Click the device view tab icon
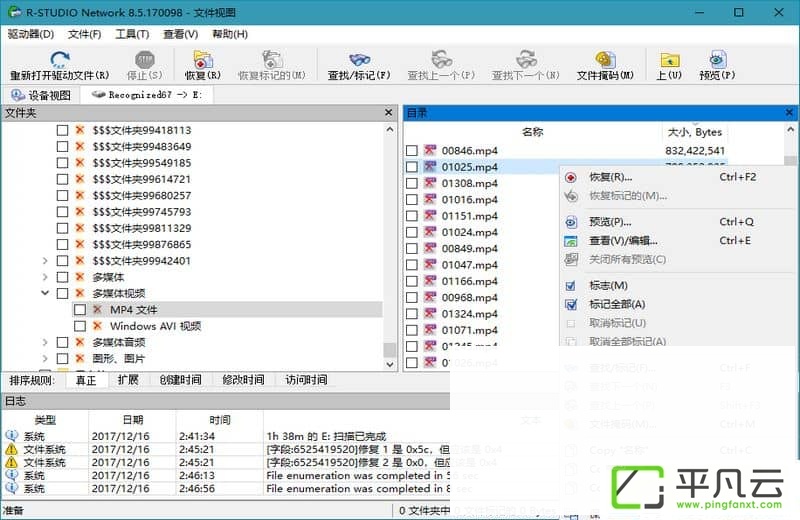Image resolution: width=800 pixels, height=520 pixels. pos(18,95)
